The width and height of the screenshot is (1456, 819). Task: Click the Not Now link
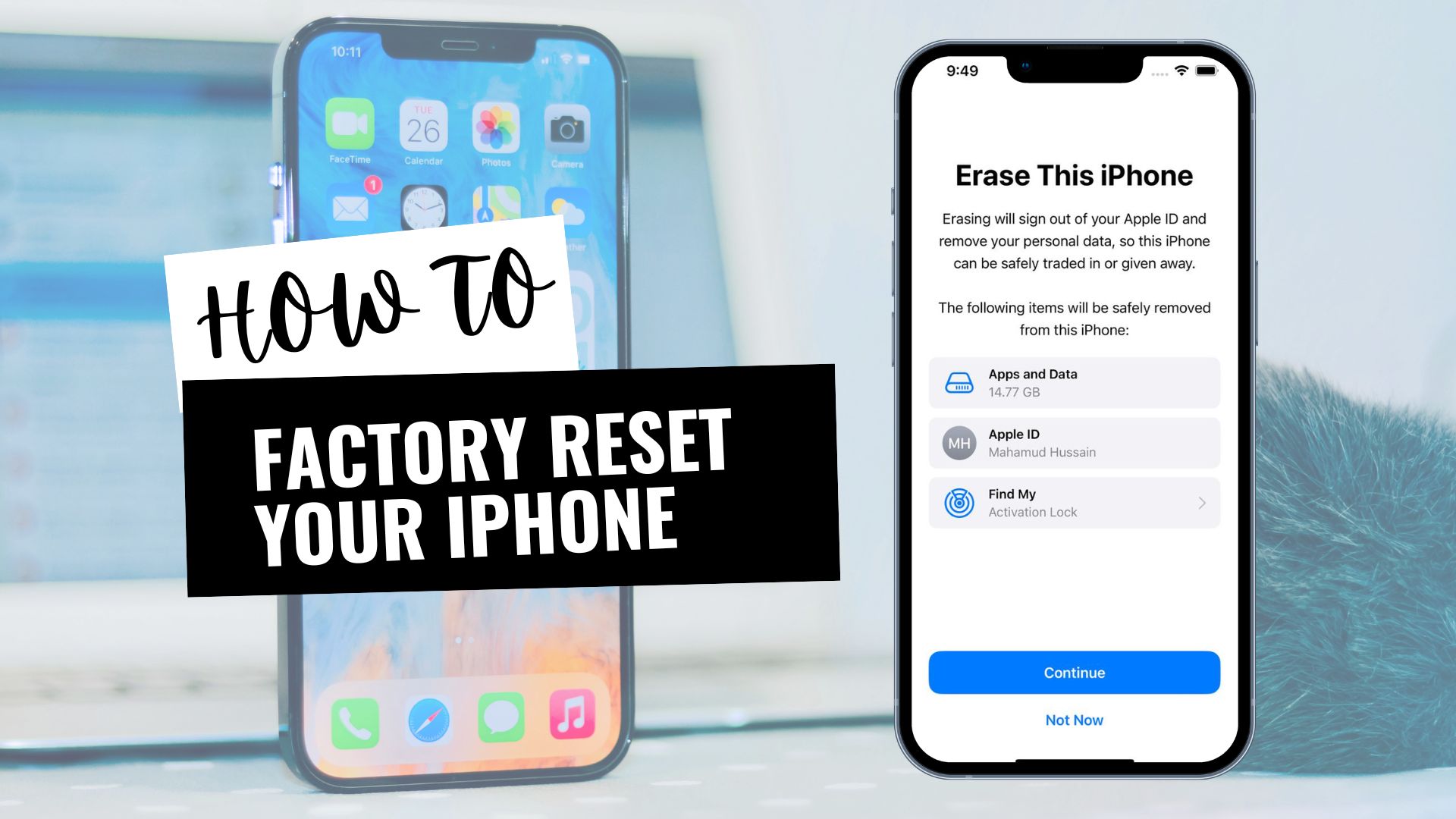tap(1075, 720)
